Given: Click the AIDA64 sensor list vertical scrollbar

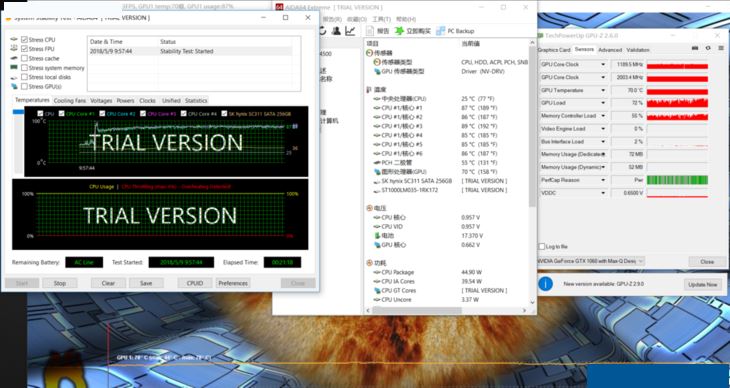Looking at the screenshot, I should 533,126.
